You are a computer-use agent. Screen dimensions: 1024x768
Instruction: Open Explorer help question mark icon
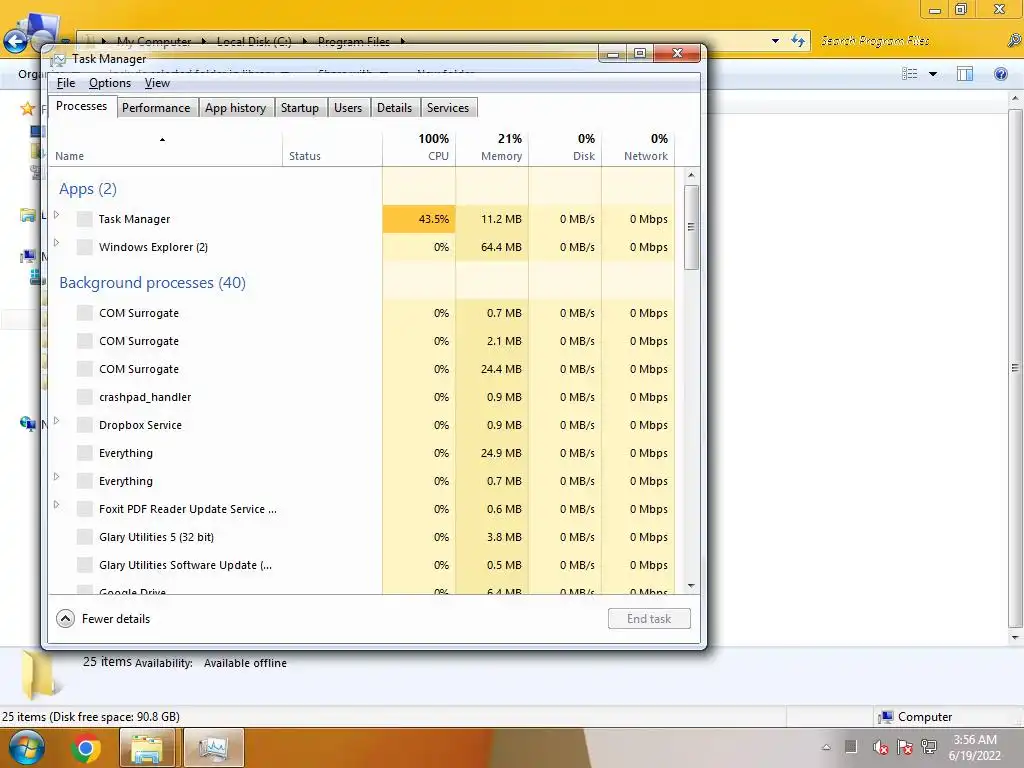point(1000,74)
